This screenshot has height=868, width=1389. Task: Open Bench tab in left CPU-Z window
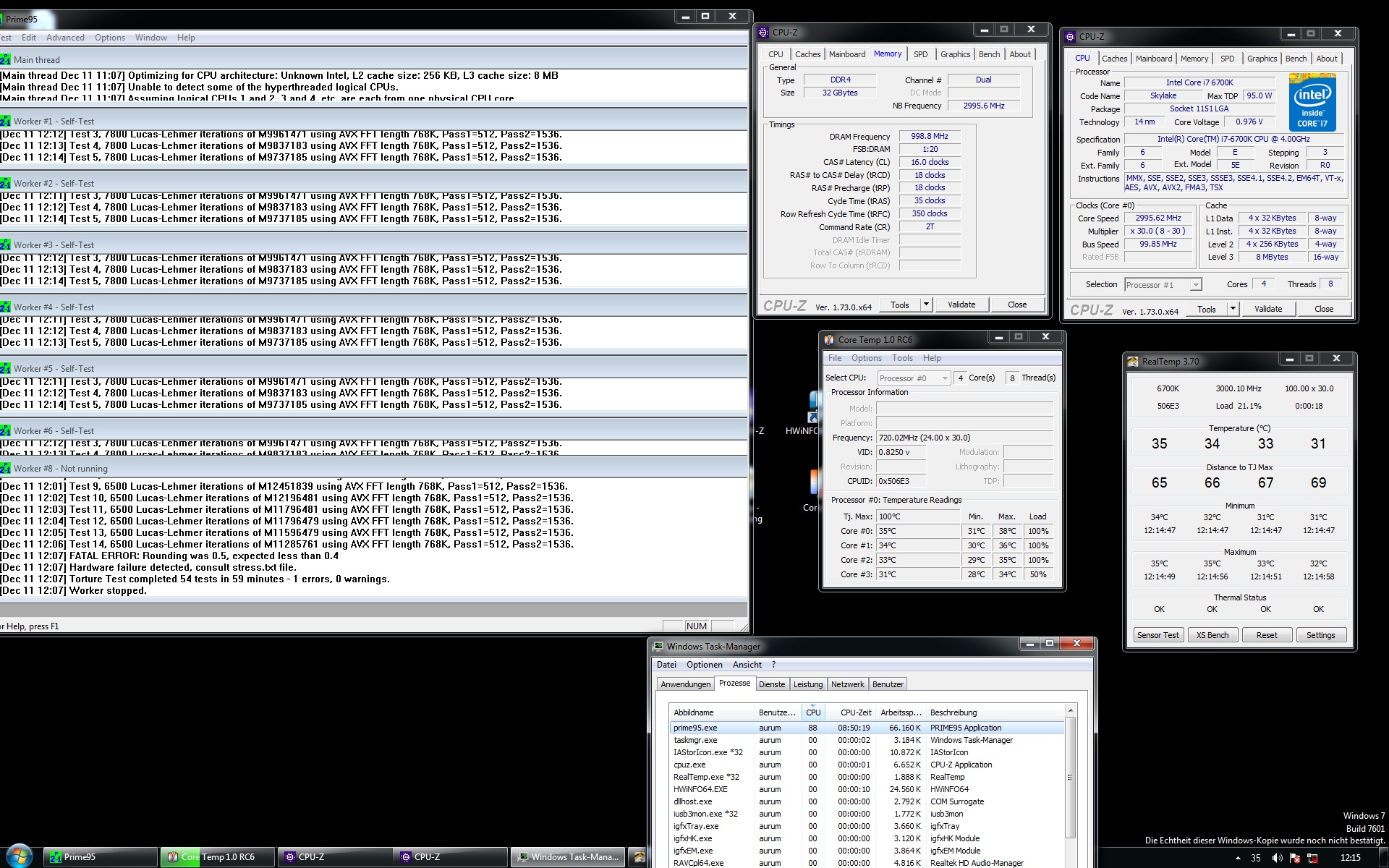tap(989, 54)
